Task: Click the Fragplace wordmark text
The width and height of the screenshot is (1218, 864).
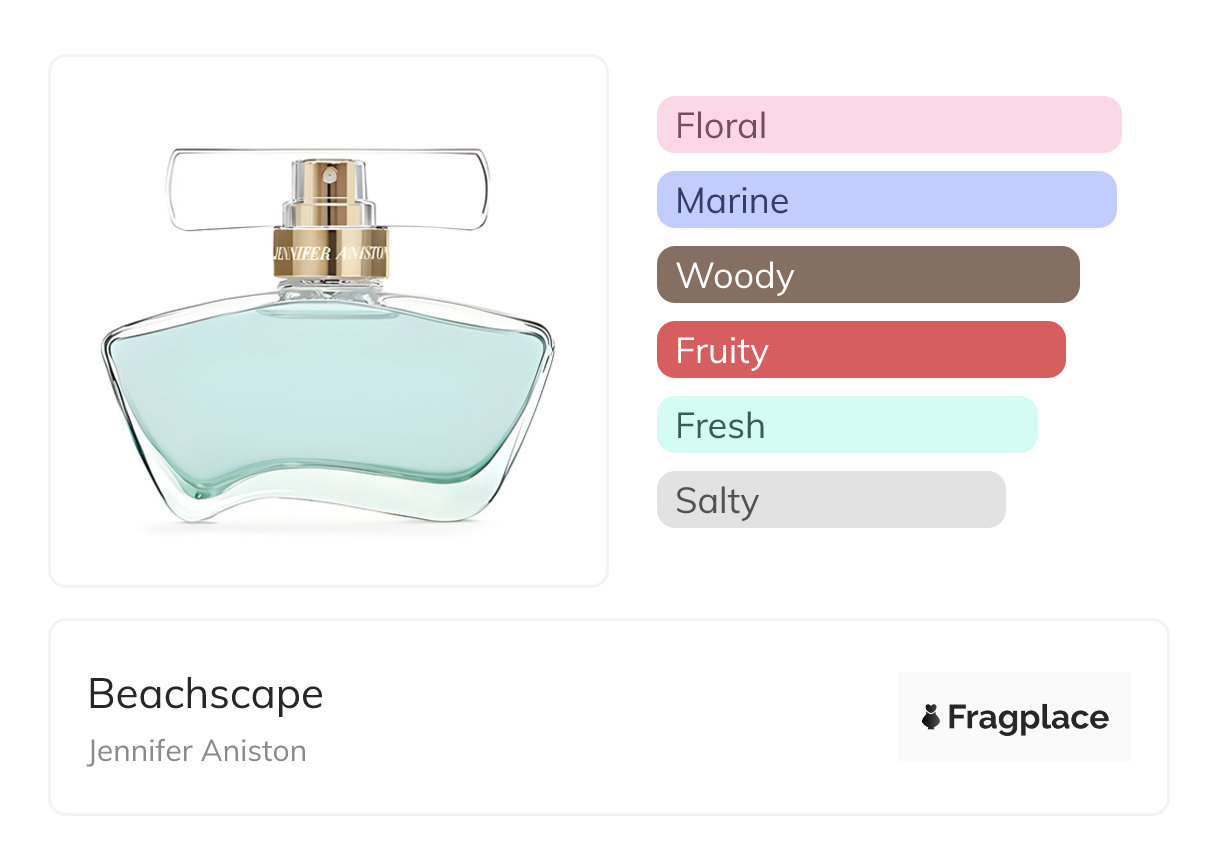Action: (1028, 717)
